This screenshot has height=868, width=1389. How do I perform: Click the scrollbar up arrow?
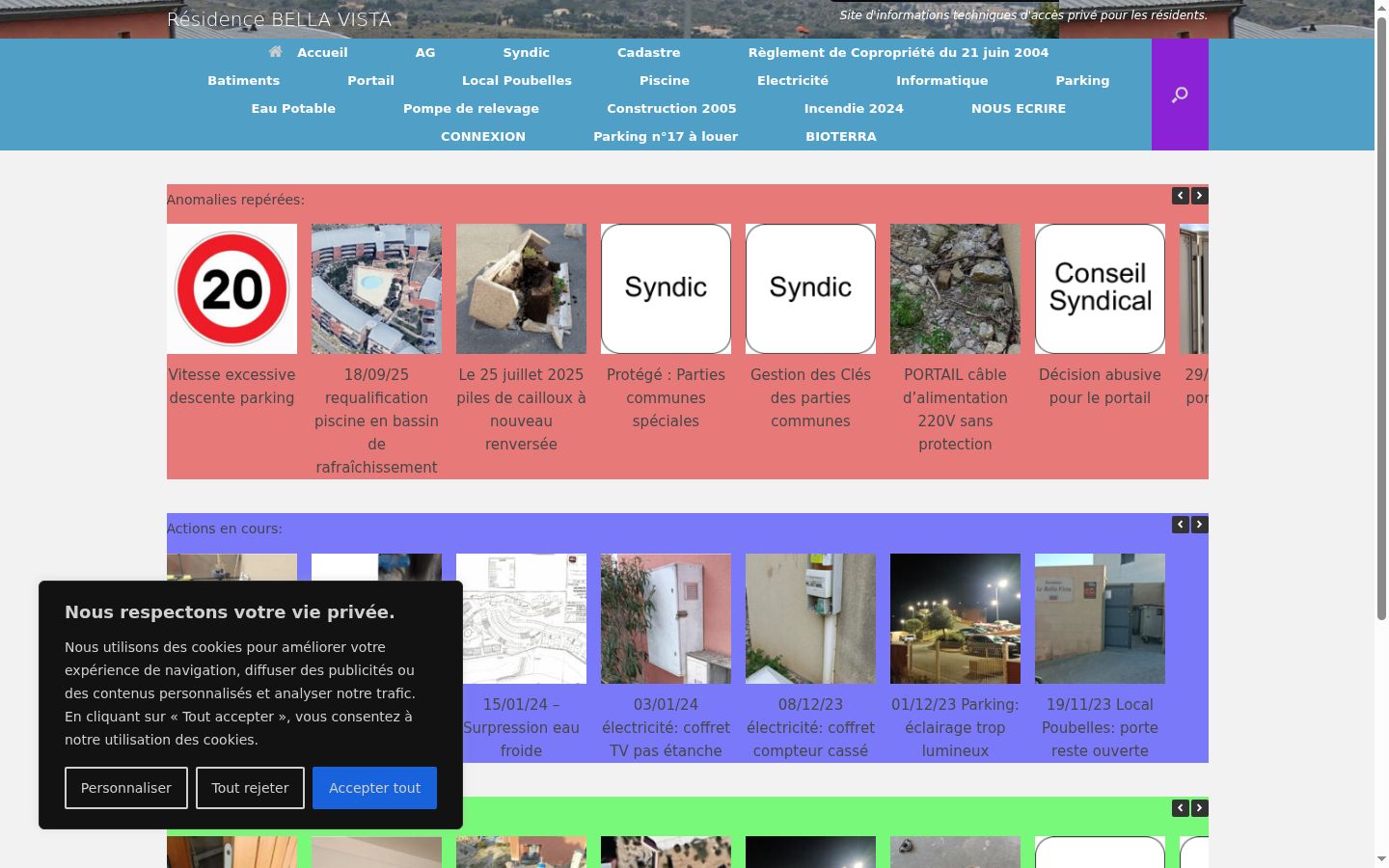pyautogui.click(x=1381, y=8)
